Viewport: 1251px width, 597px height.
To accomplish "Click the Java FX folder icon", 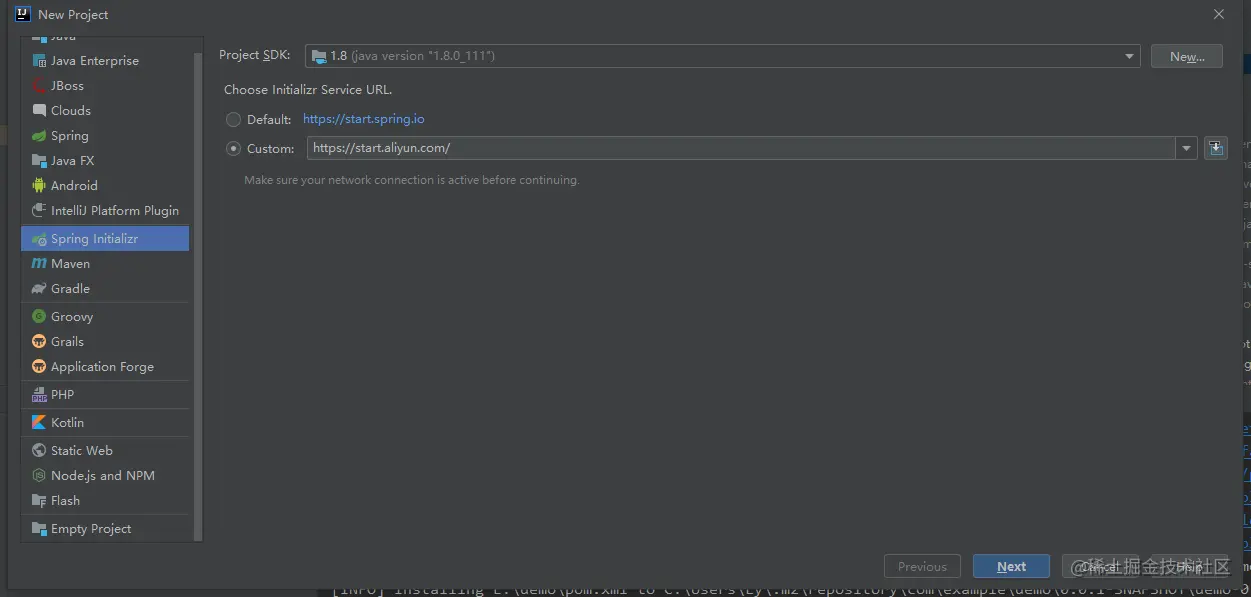I will tap(39, 161).
